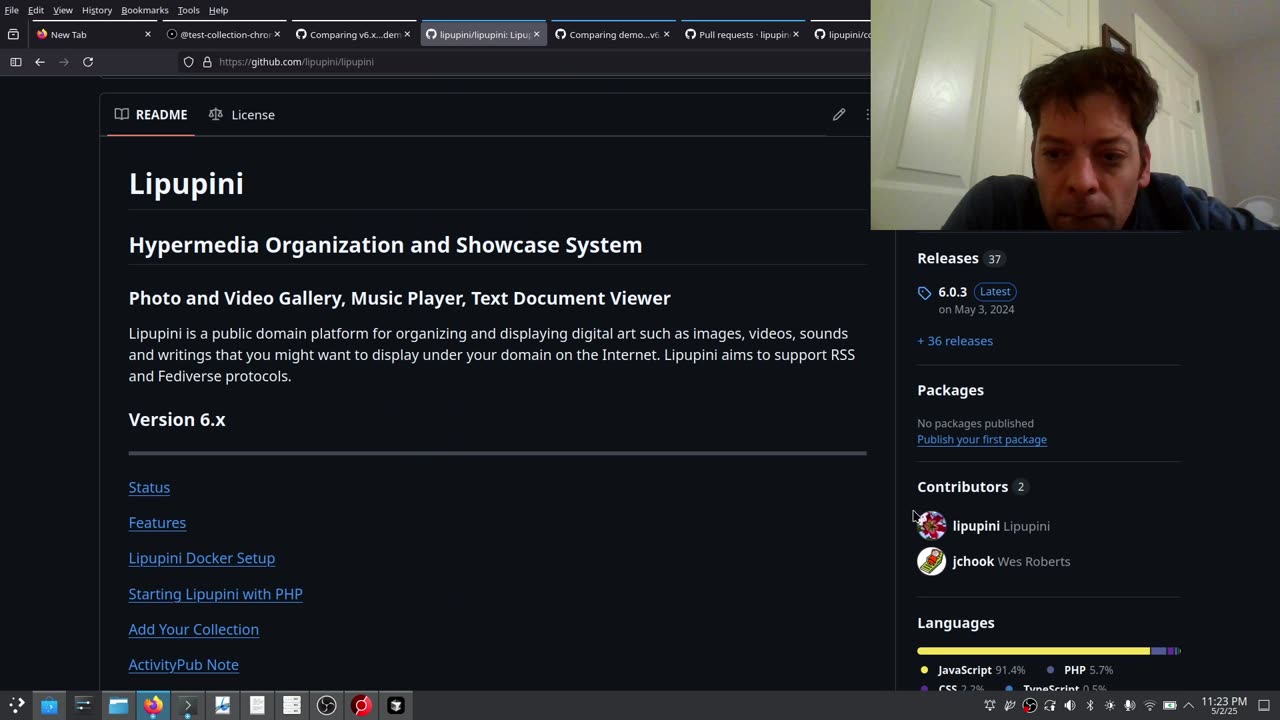The height and width of the screenshot is (720, 1280).
Task: Open the Features link
Action: [x=157, y=522]
